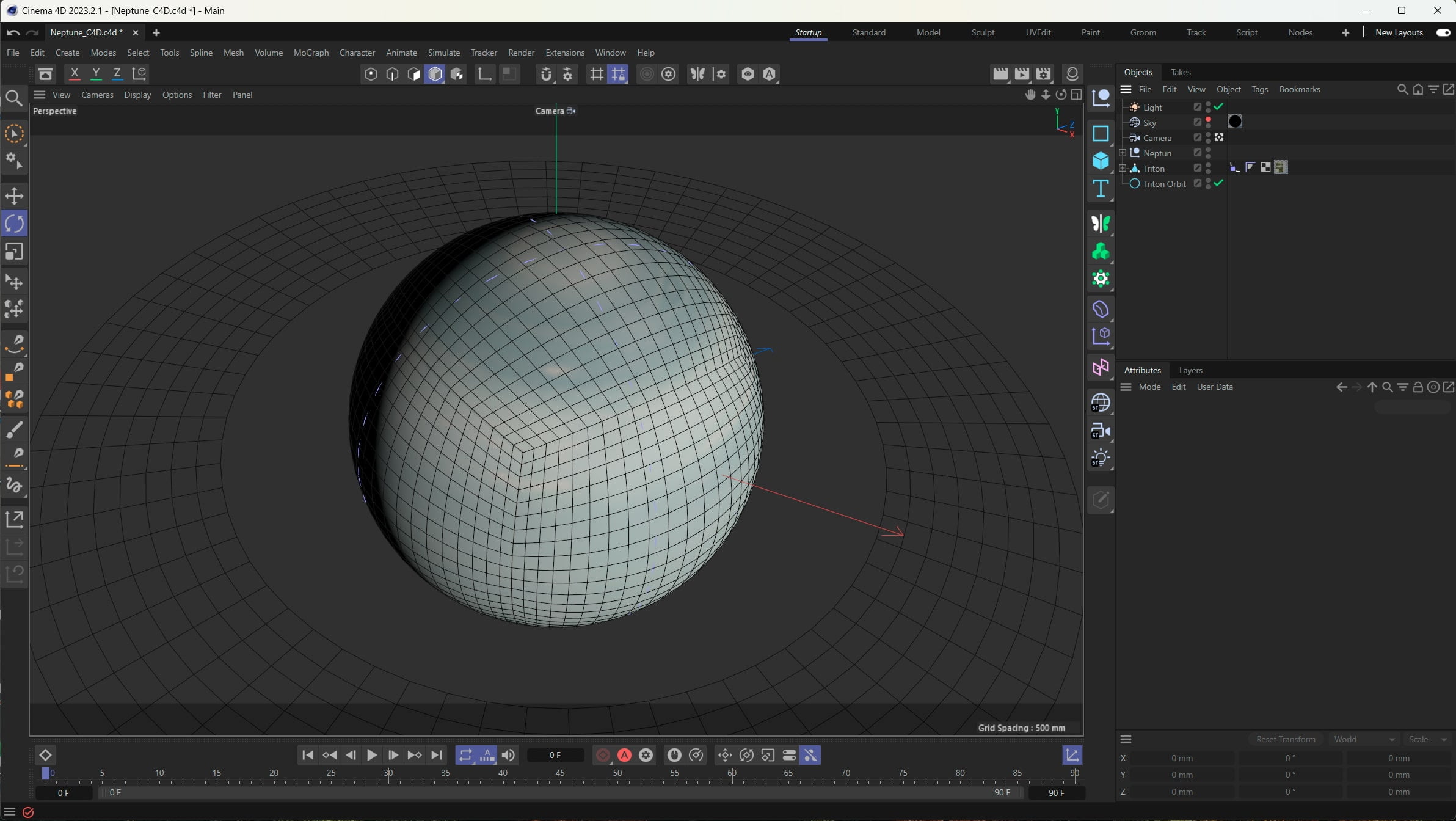The image size is (1456, 821).
Task: Click frame 45 on timeline ruler
Action: coord(559,773)
